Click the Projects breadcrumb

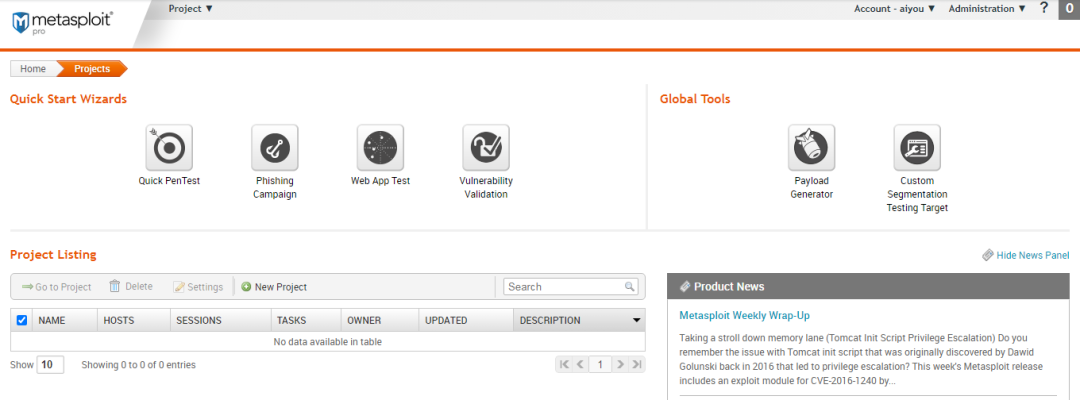click(x=92, y=69)
